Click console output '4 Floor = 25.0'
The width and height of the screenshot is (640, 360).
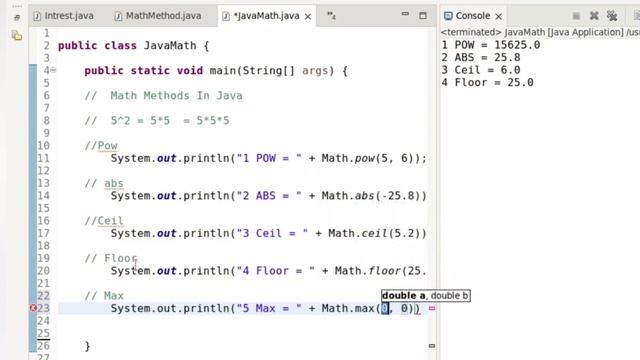click(487, 83)
